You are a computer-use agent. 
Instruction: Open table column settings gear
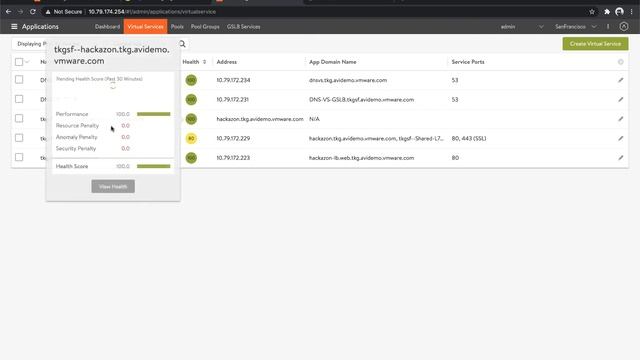620,62
